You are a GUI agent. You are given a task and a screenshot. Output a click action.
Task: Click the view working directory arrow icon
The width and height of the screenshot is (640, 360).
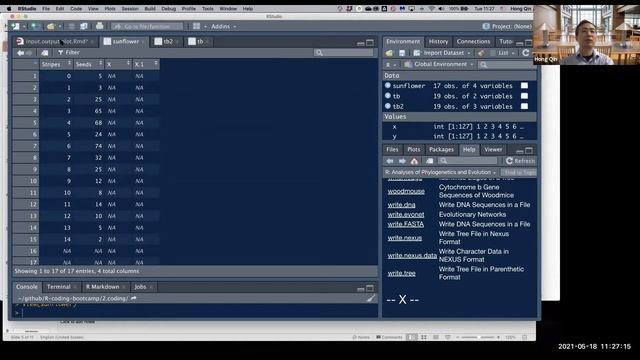tap(133, 298)
